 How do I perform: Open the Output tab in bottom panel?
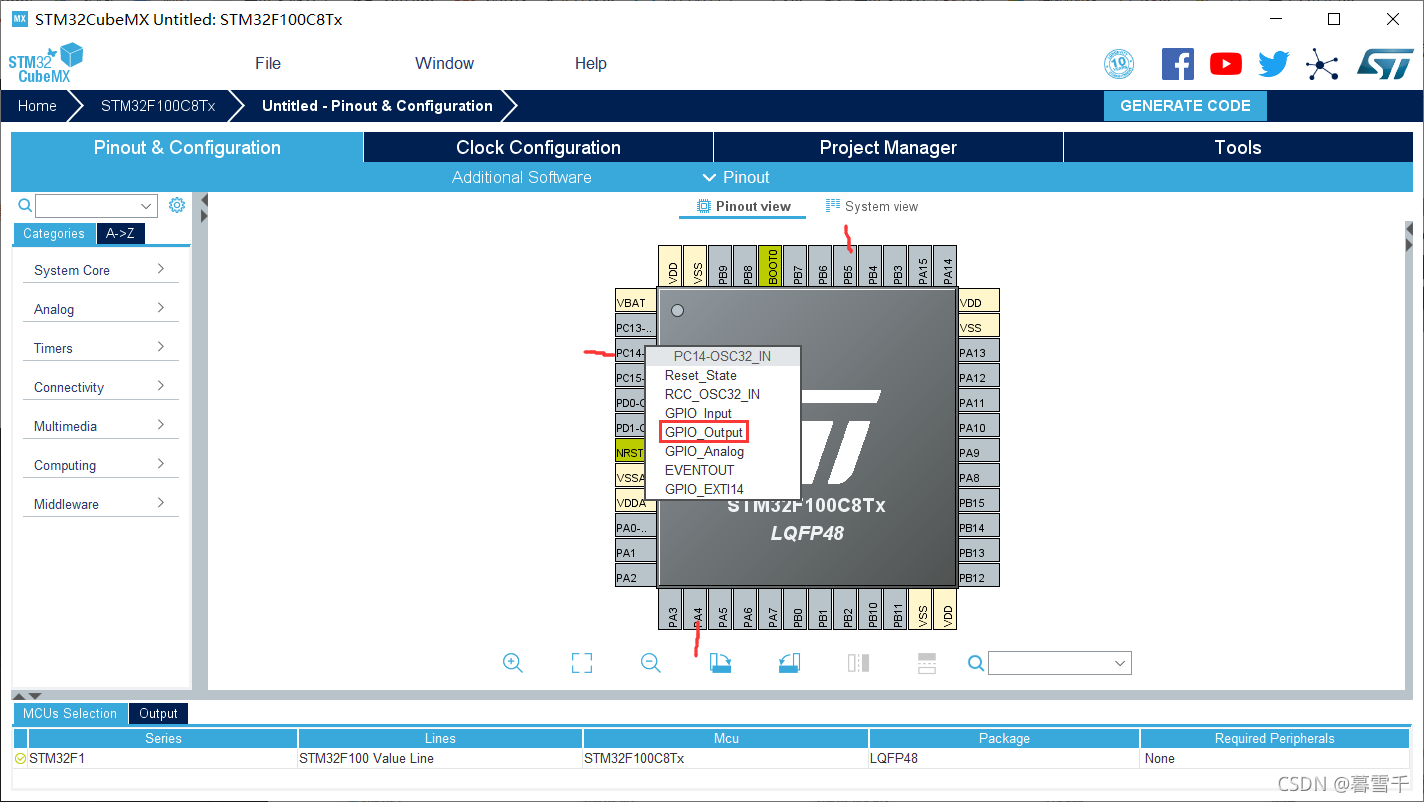158,713
